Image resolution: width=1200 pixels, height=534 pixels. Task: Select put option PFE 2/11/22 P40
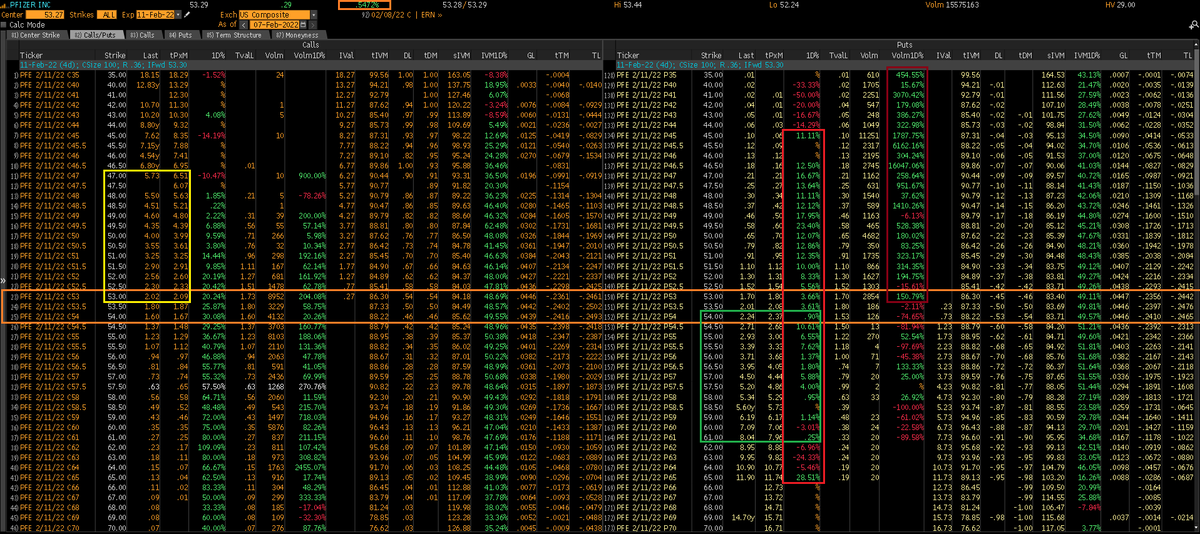tap(644, 85)
